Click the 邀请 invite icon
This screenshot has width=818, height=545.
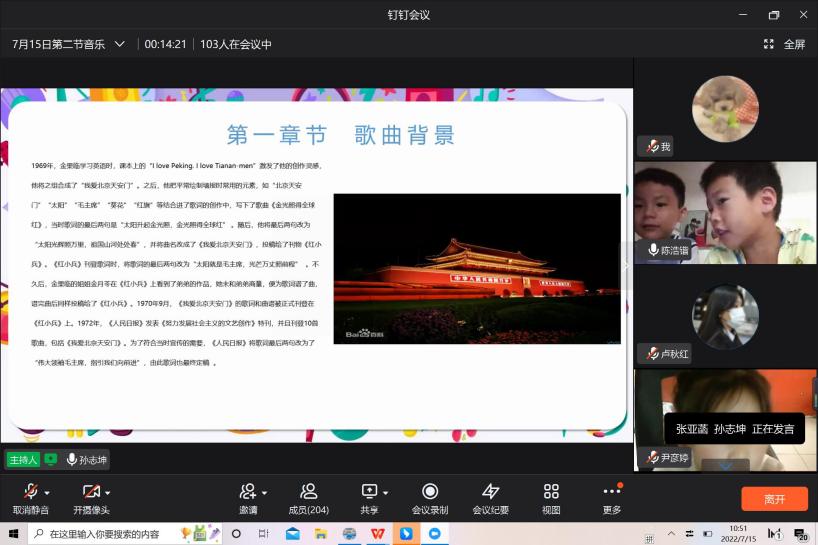[247, 492]
